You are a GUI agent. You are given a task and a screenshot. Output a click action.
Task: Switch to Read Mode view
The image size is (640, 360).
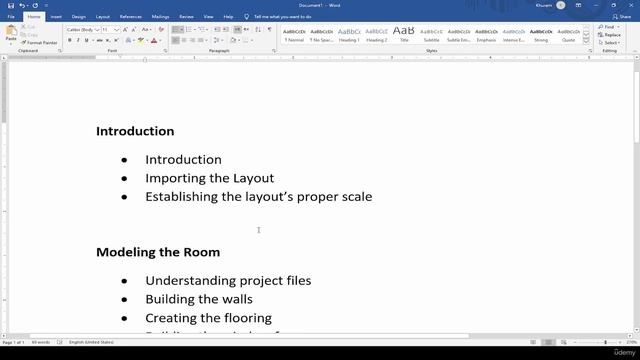pyautogui.click(x=533, y=342)
